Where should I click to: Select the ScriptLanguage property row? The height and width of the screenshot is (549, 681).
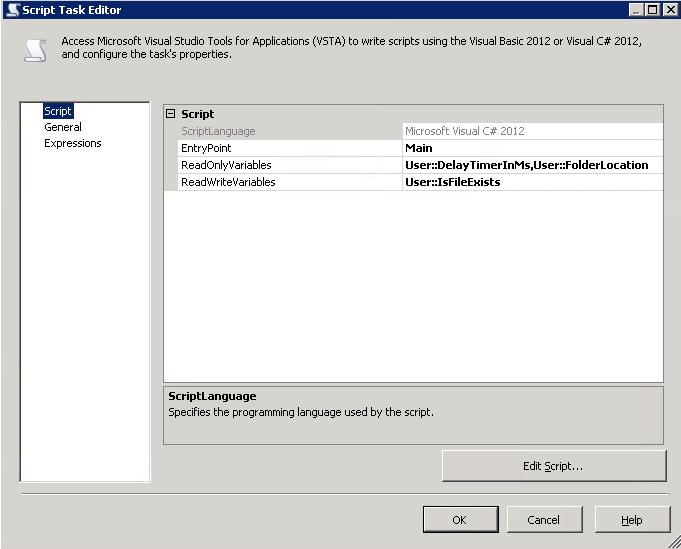[218, 131]
